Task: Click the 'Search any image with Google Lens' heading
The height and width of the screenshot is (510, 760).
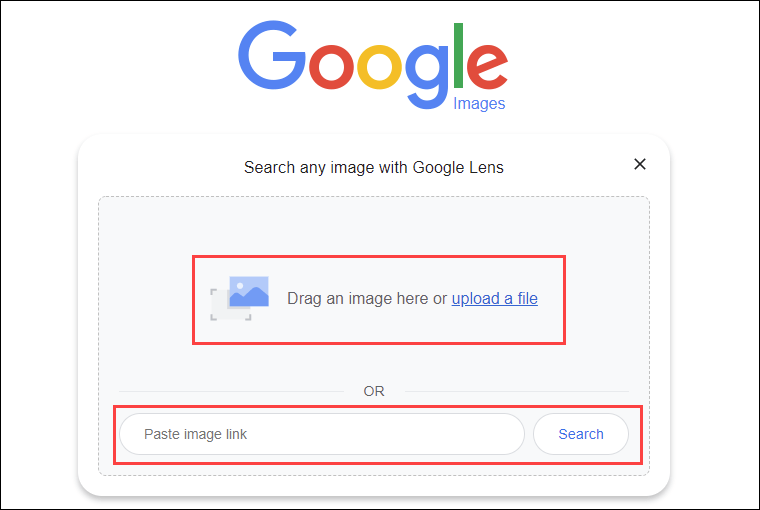Action: coord(374,167)
